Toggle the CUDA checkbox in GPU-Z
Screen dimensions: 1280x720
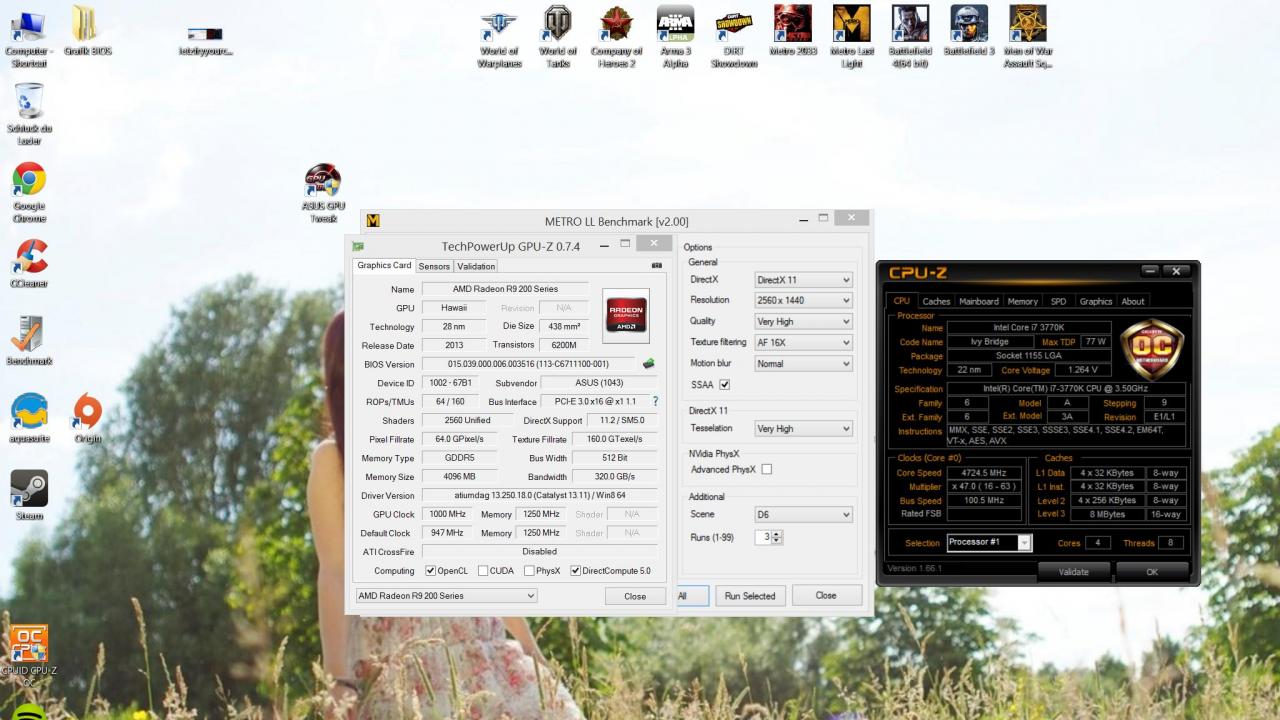[x=483, y=571]
